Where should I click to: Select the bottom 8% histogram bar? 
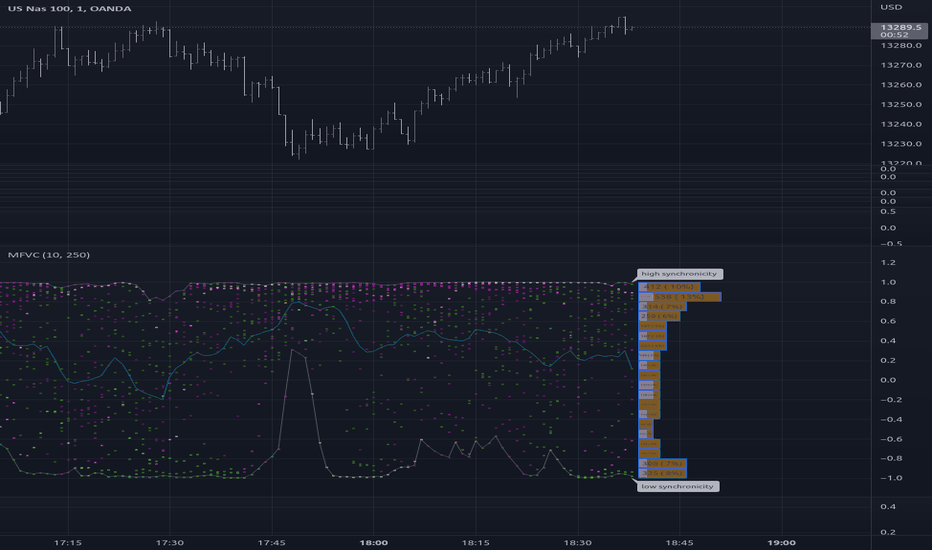[x=662, y=473]
